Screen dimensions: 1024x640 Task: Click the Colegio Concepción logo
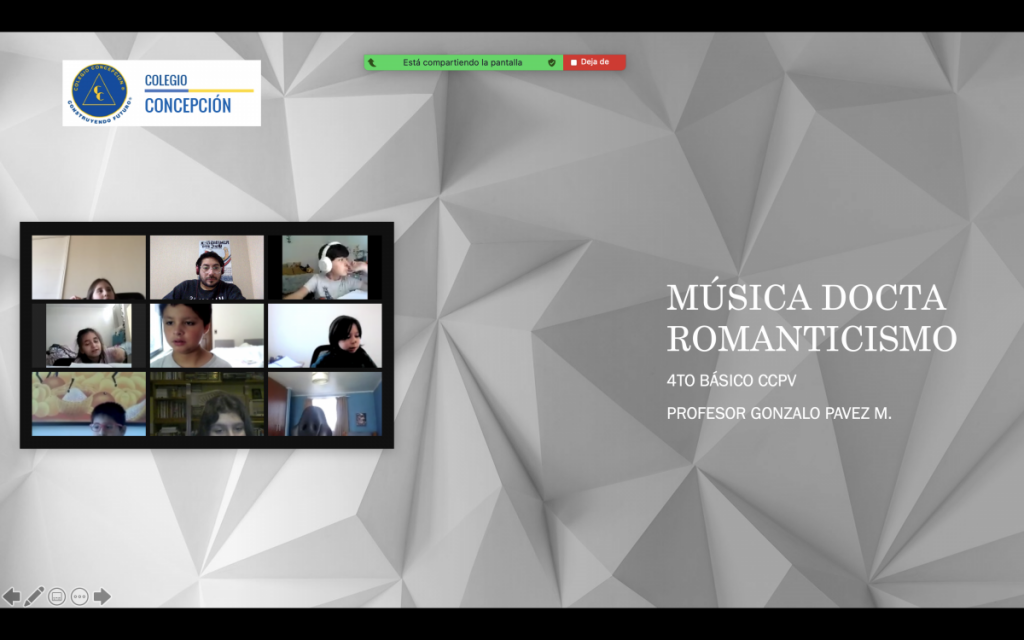[161, 93]
